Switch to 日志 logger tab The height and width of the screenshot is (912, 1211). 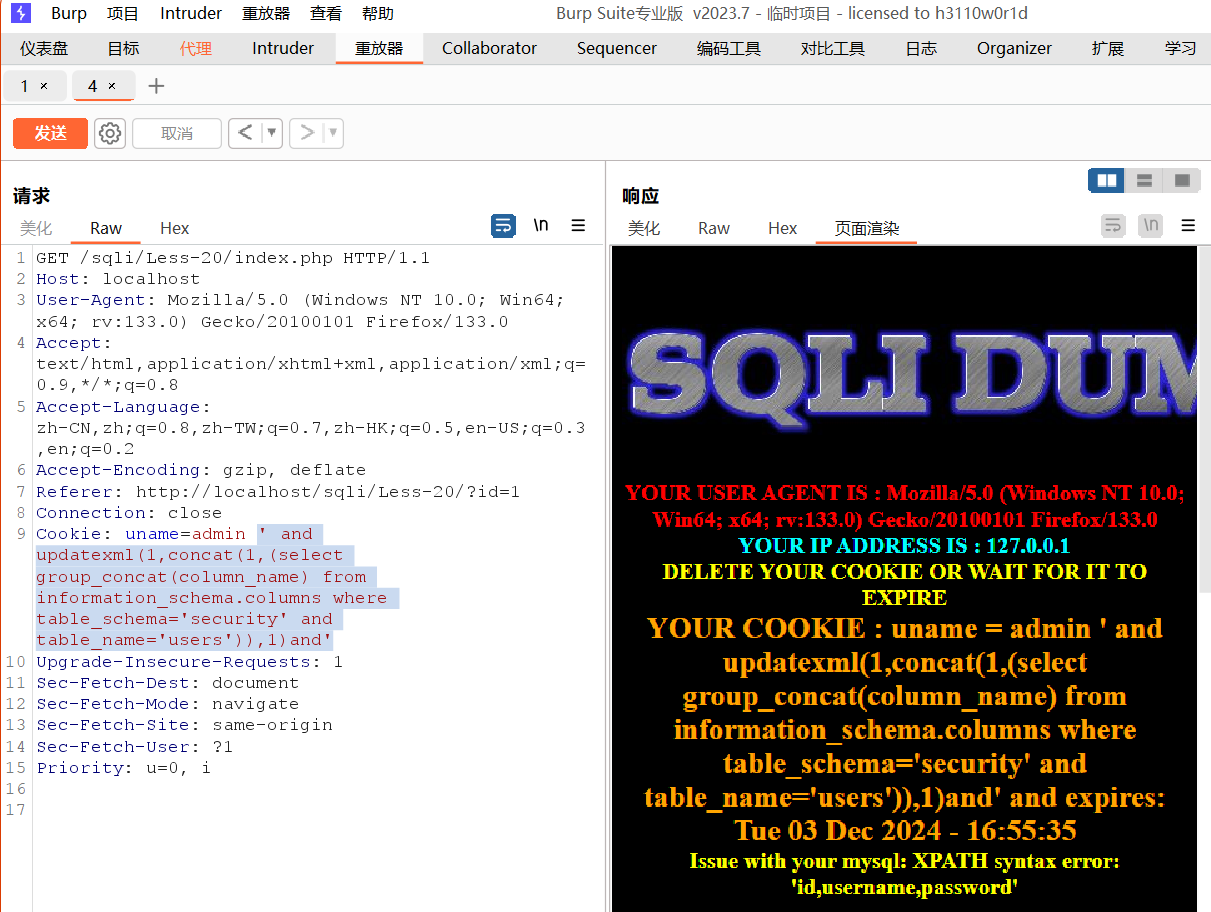(x=921, y=48)
